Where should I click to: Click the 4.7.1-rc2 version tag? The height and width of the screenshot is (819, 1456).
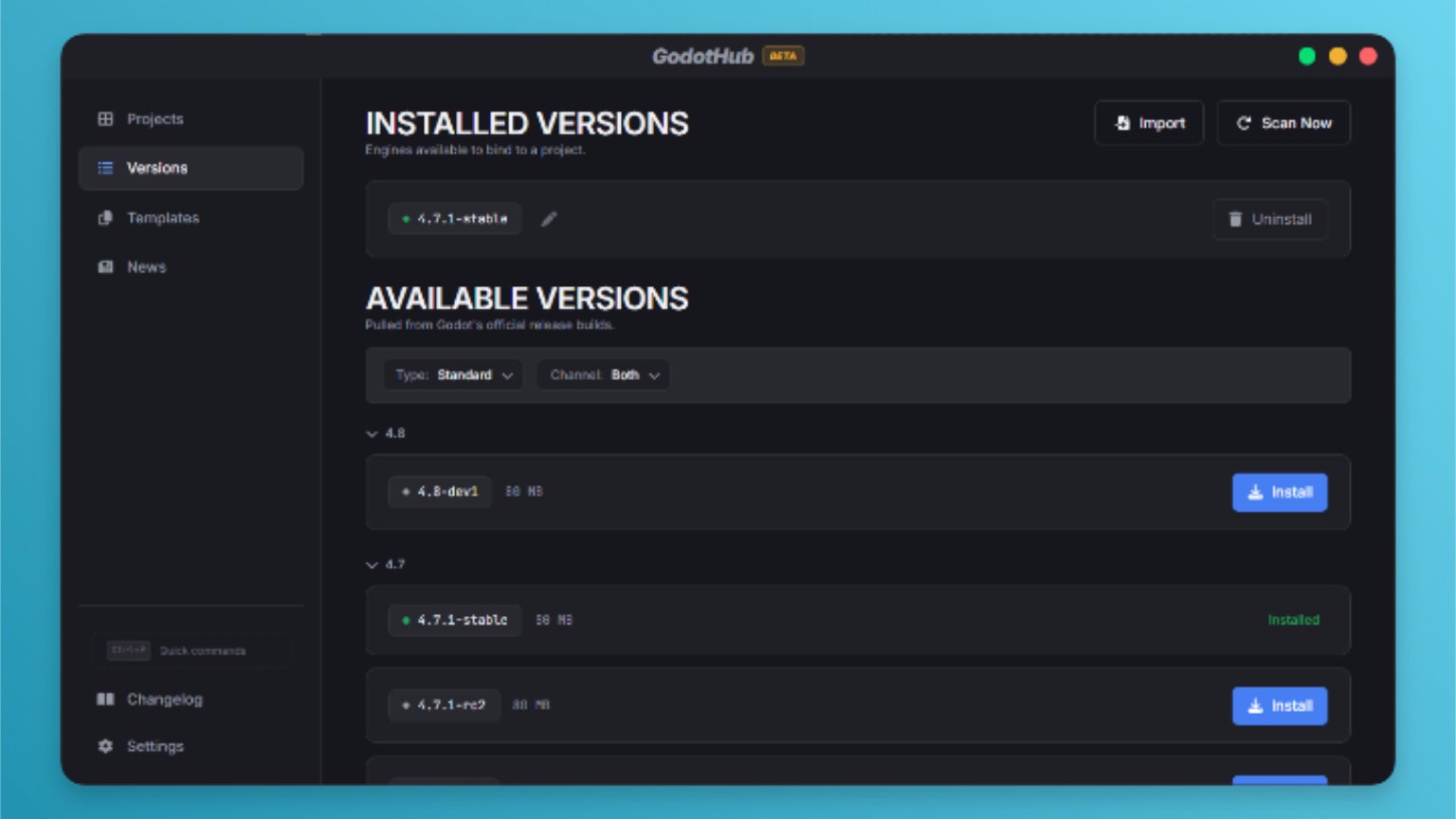pyautogui.click(x=444, y=705)
